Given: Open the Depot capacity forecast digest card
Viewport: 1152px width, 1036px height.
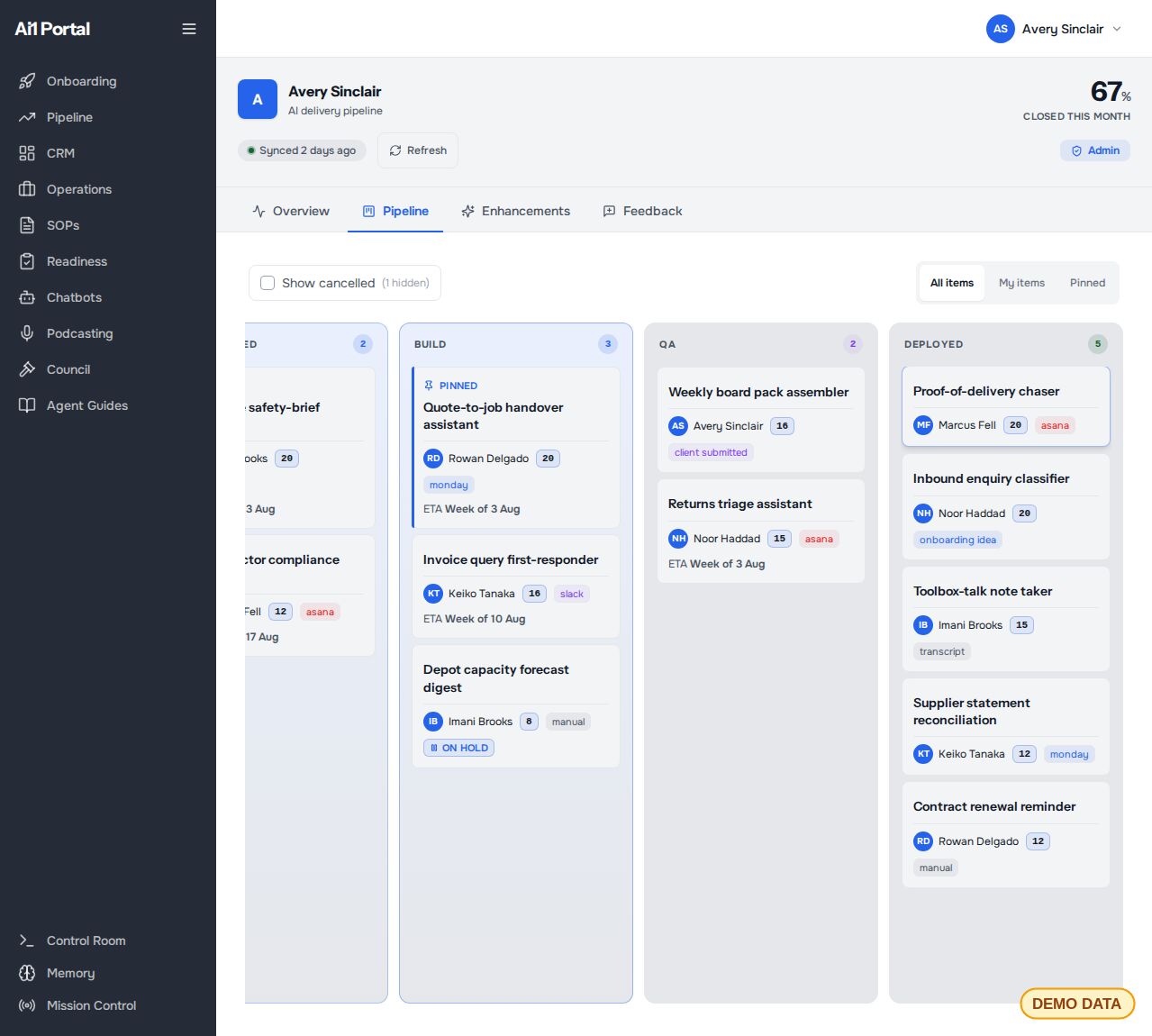Looking at the screenshot, I should click(516, 706).
